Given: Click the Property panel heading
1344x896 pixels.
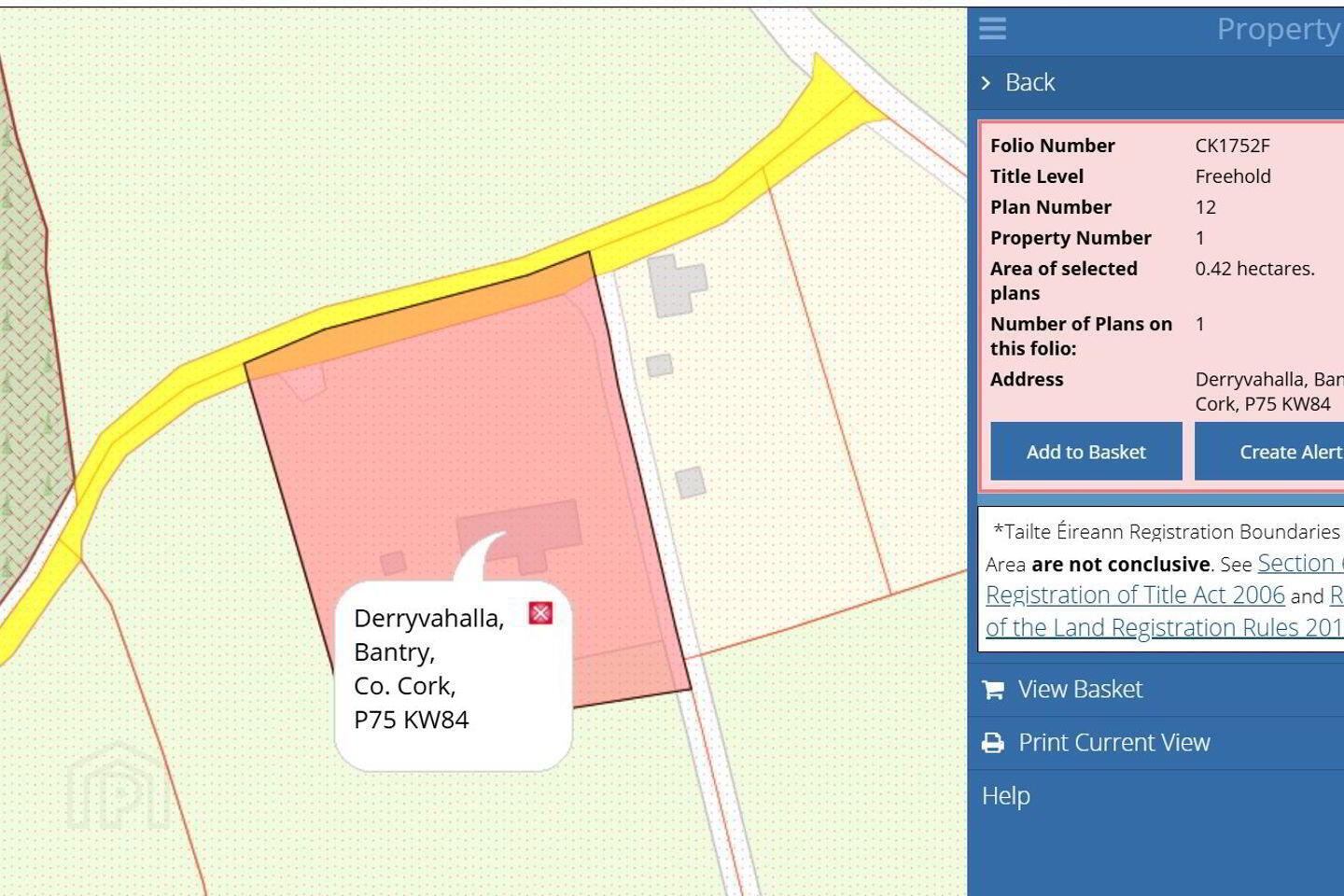Looking at the screenshot, I should tap(1280, 29).
